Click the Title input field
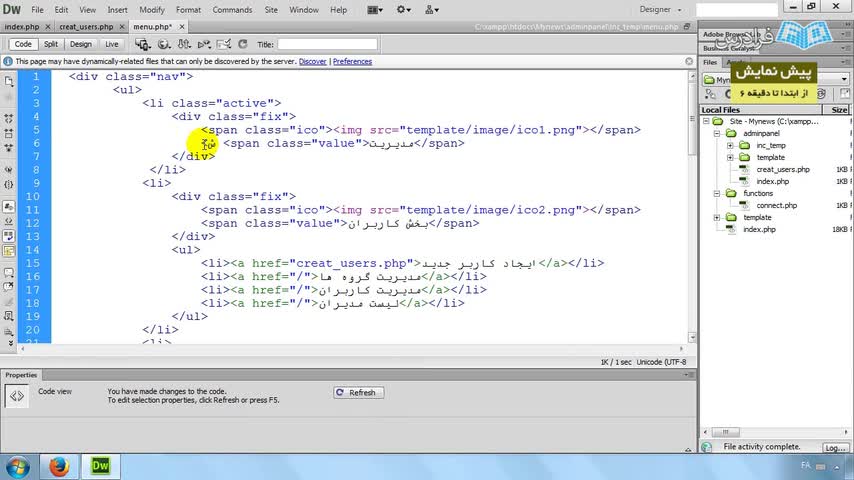 [x=327, y=44]
